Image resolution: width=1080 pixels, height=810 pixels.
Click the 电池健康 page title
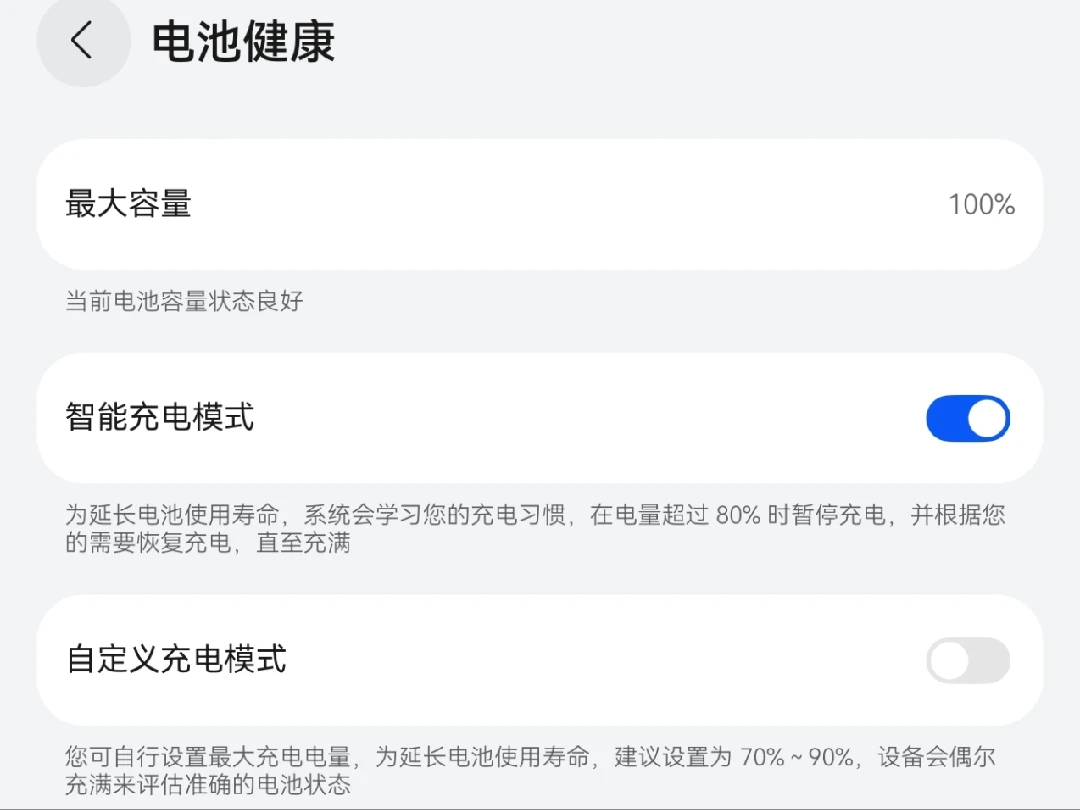(x=243, y=42)
